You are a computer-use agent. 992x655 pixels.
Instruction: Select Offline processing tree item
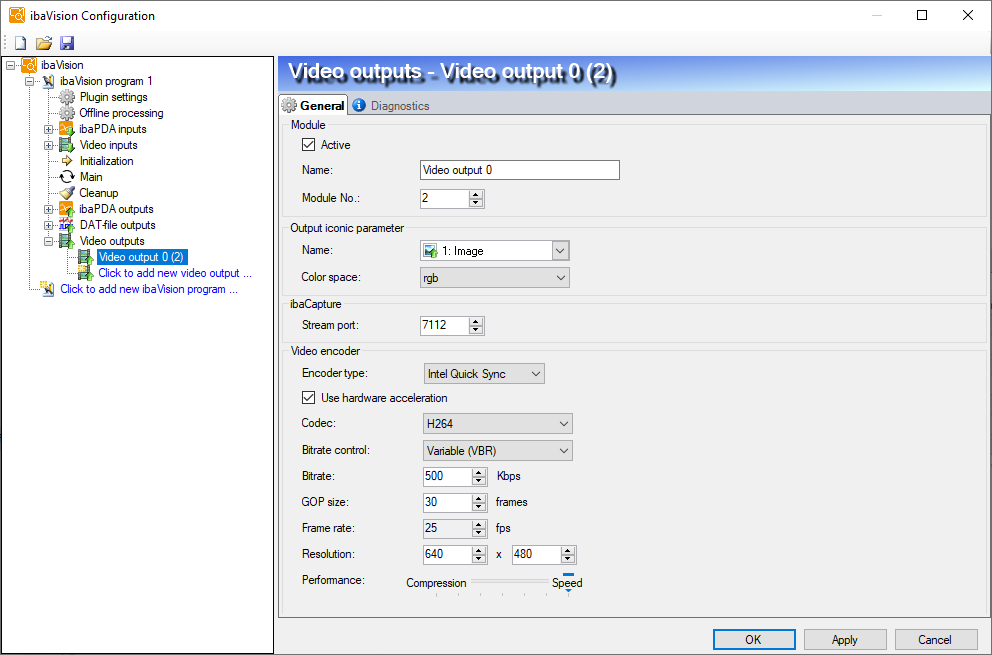pyautogui.click(x=121, y=113)
